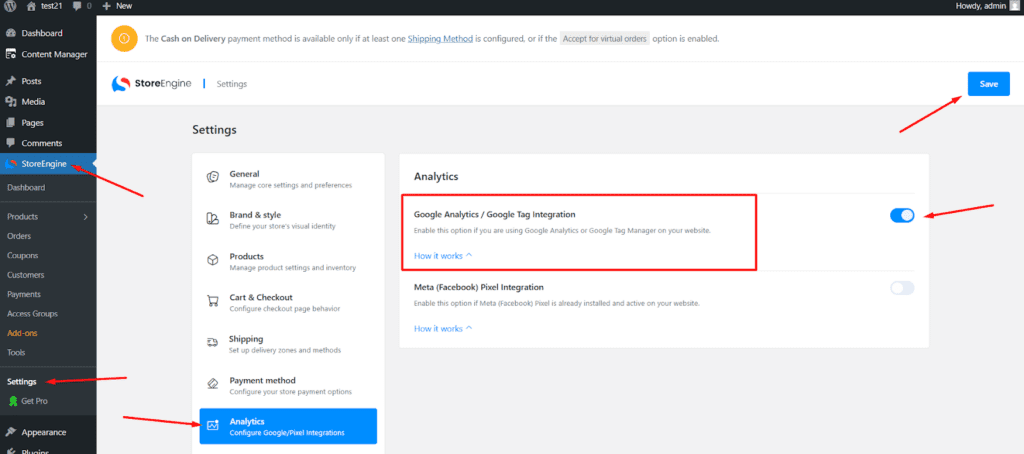This screenshot has height=454, width=1024.
Task: Open the General settings tab
Action: (x=288, y=179)
